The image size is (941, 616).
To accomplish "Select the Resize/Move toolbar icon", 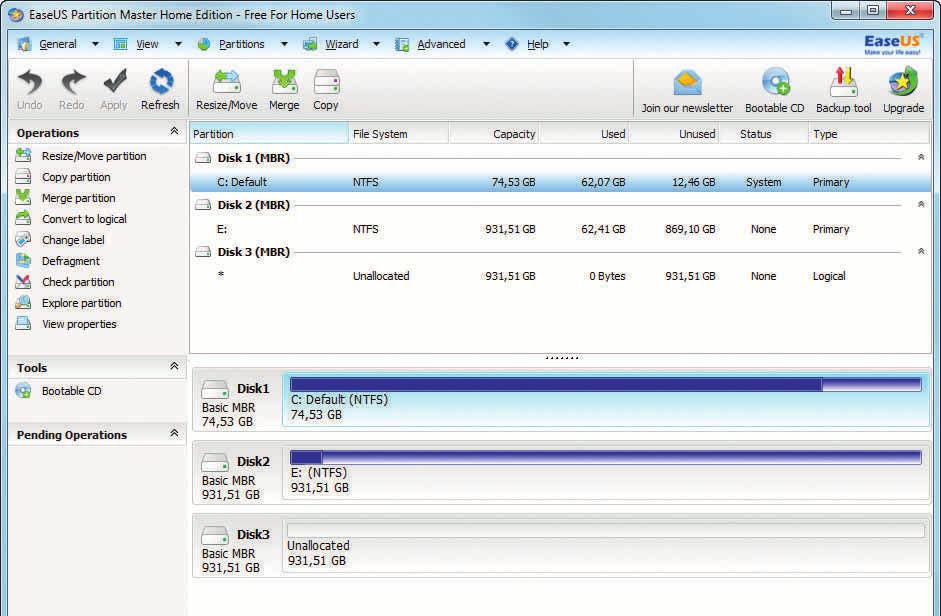I will click(226, 82).
